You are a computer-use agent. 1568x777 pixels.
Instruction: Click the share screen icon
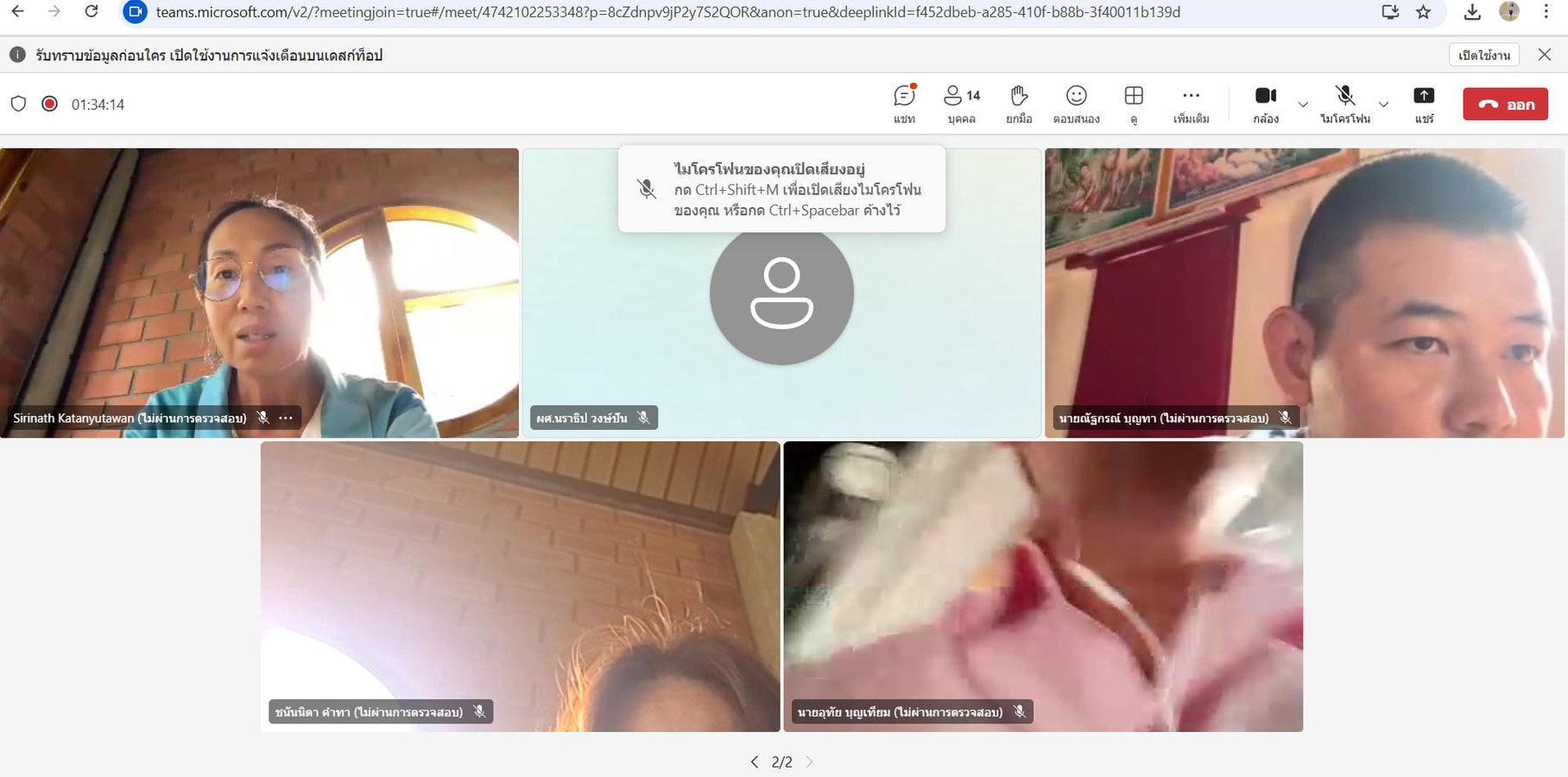1424,104
